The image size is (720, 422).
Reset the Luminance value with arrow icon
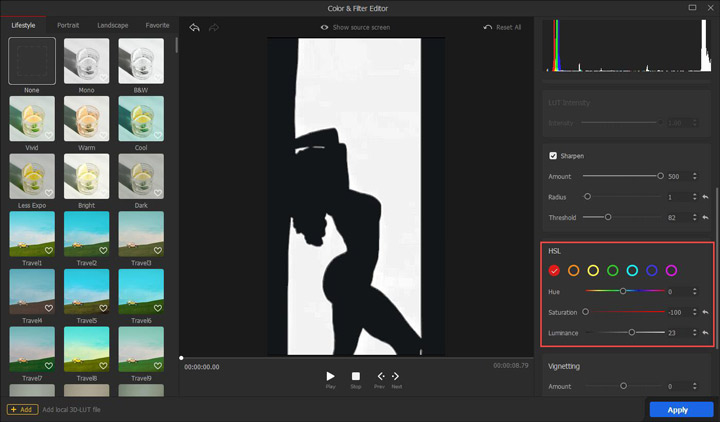pyautogui.click(x=705, y=332)
